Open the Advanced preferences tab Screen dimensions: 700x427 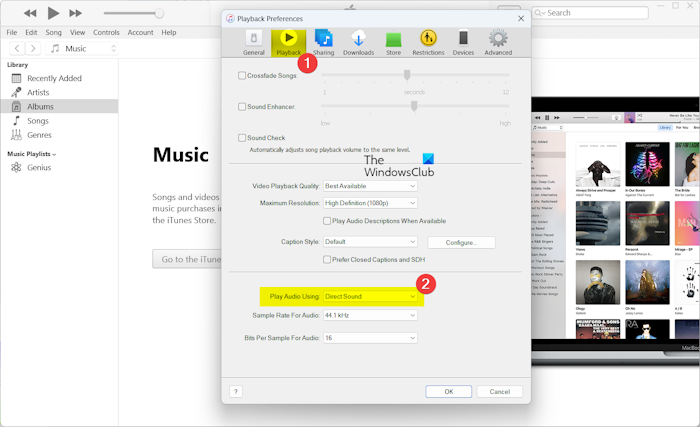(x=498, y=43)
